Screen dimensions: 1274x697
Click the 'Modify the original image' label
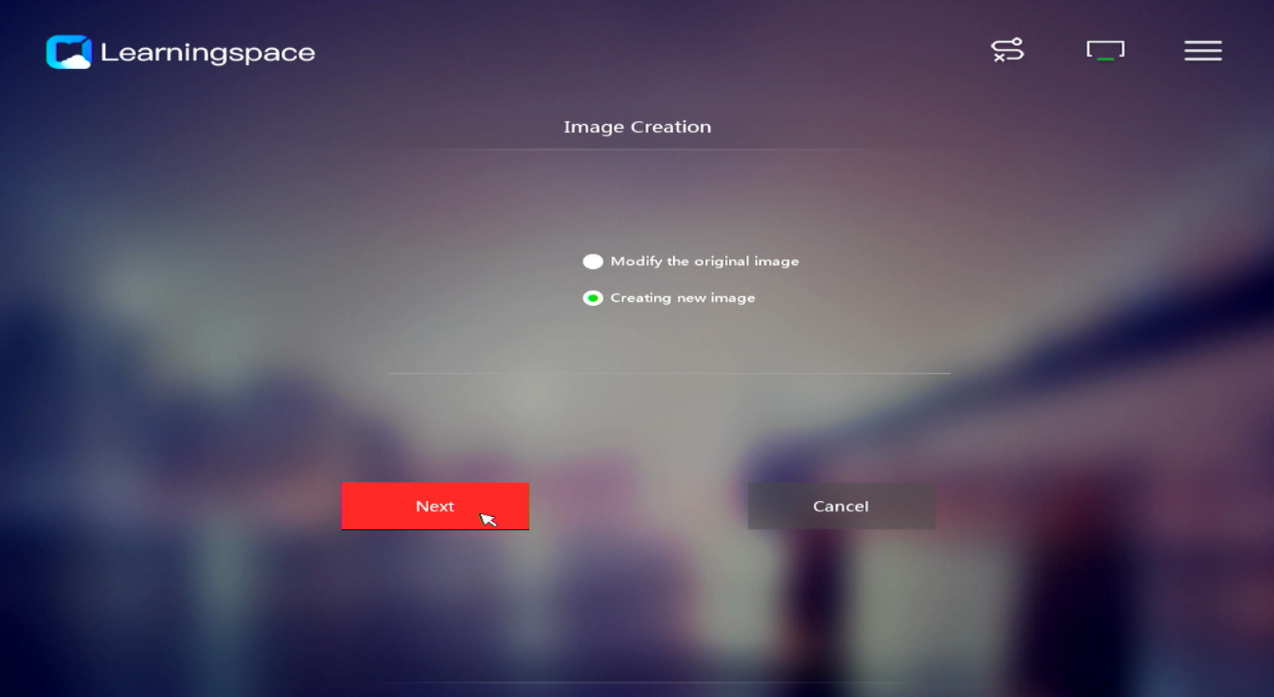pyautogui.click(x=704, y=261)
